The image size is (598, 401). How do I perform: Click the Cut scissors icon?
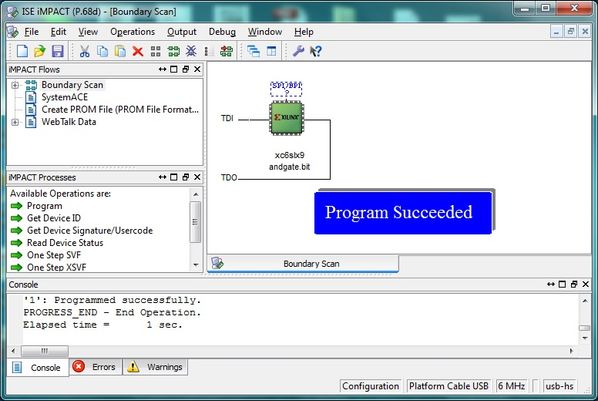pos(84,51)
